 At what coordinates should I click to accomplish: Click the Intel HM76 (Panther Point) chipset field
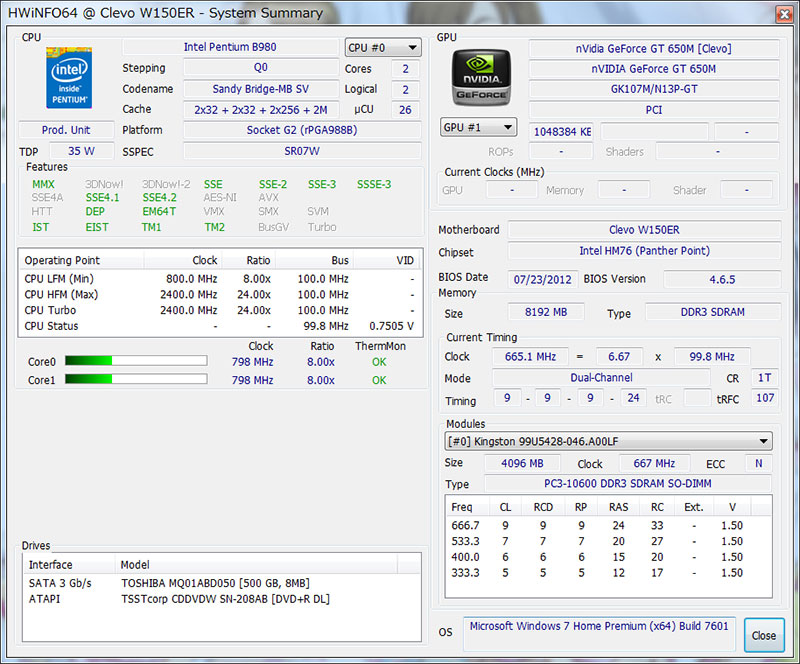644,251
